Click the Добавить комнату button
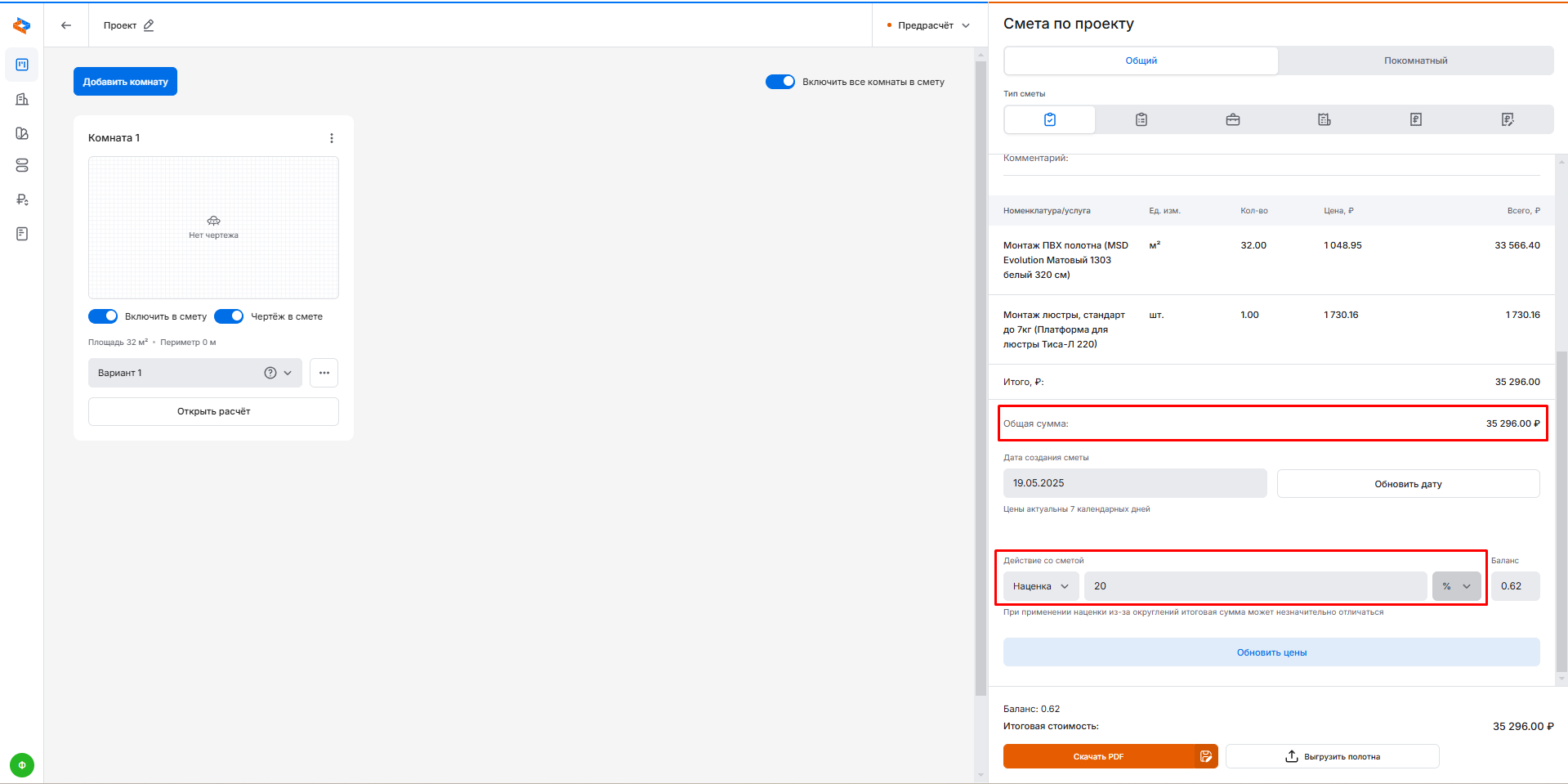This screenshot has height=784, width=1568. [x=125, y=82]
